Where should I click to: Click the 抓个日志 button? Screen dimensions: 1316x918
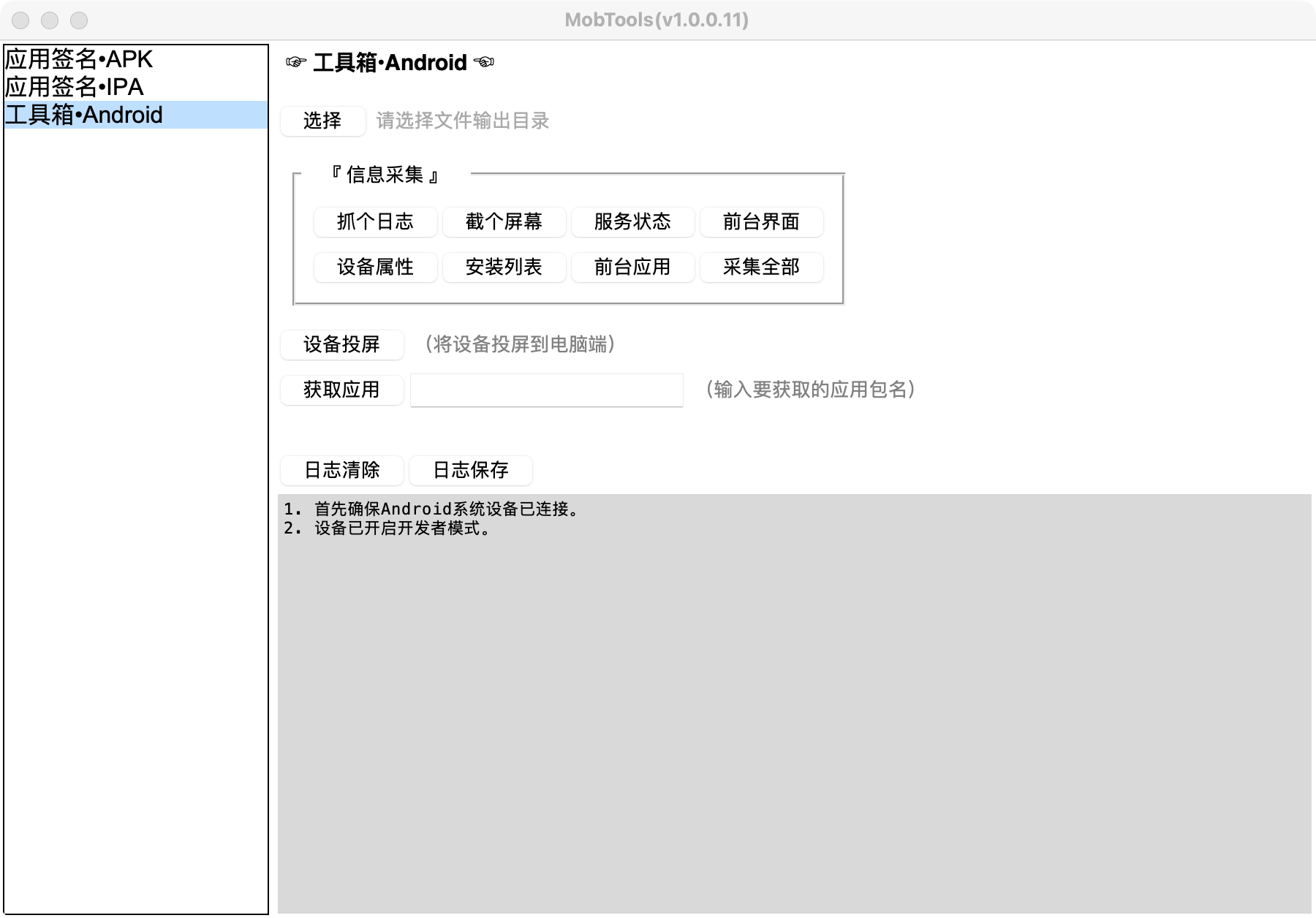pyautogui.click(x=375, y=221)
